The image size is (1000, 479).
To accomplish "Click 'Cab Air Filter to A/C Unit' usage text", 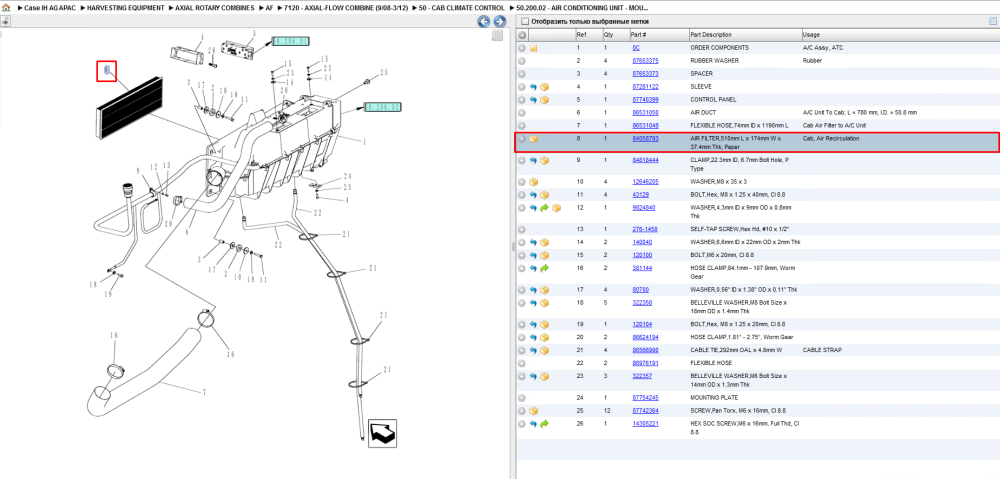I will tap(835, 125).
